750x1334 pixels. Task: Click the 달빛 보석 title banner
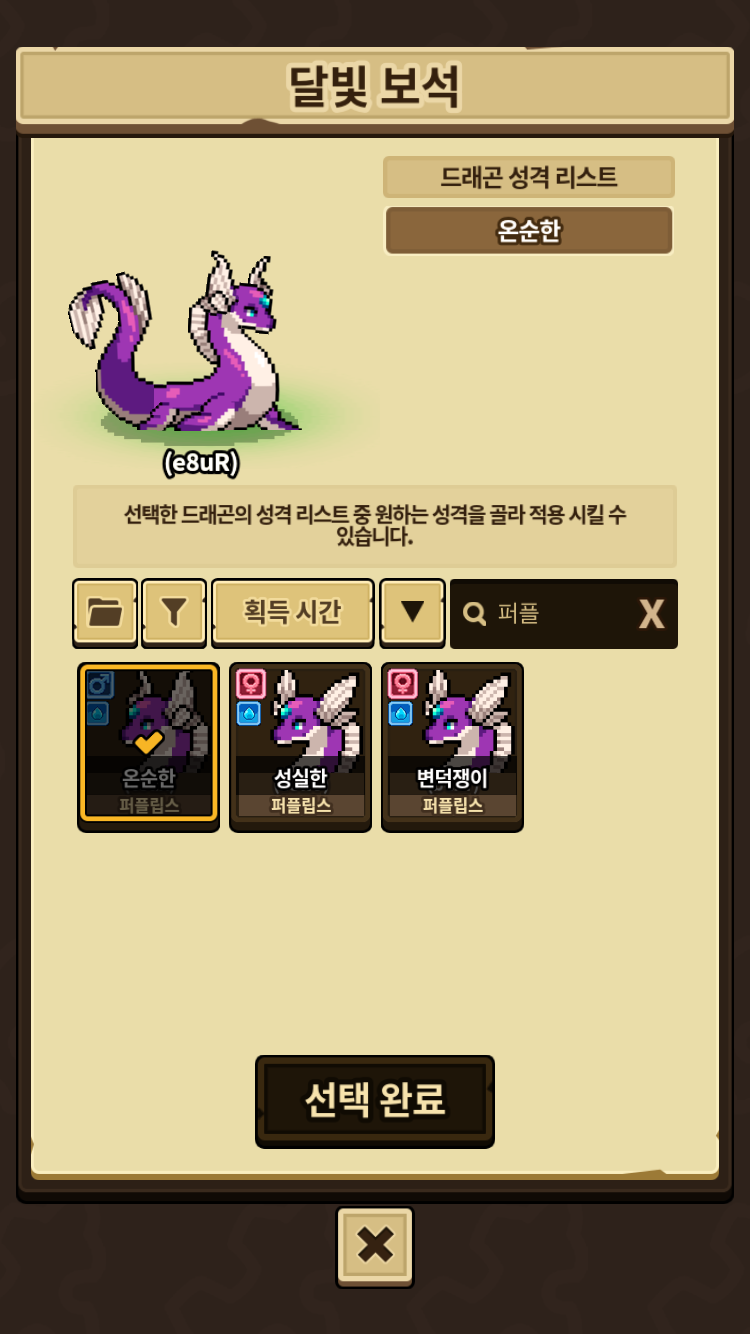pyautogui.click(x=375, y=87)
